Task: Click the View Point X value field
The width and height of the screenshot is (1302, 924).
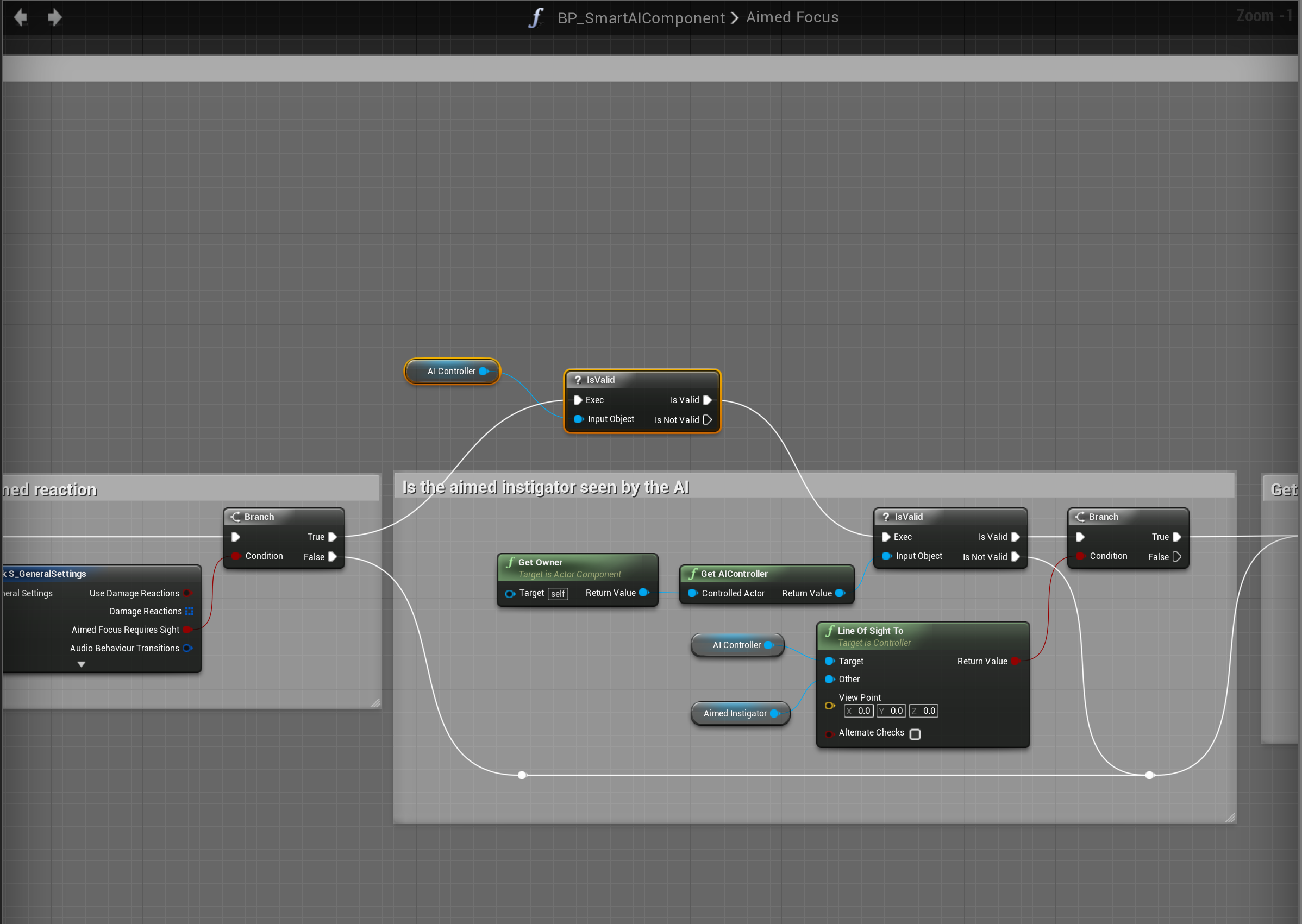Action: tap(859, 711)
